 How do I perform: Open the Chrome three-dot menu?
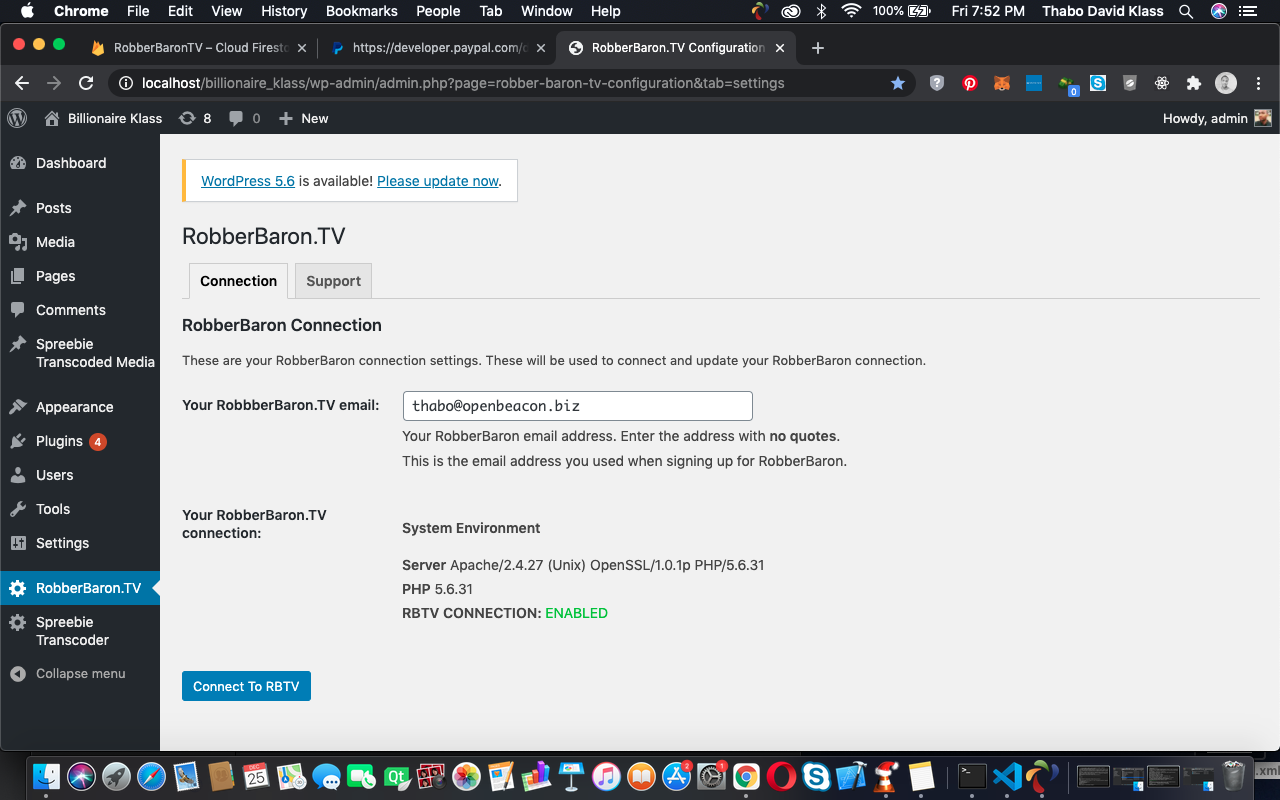coord(1258,83)
